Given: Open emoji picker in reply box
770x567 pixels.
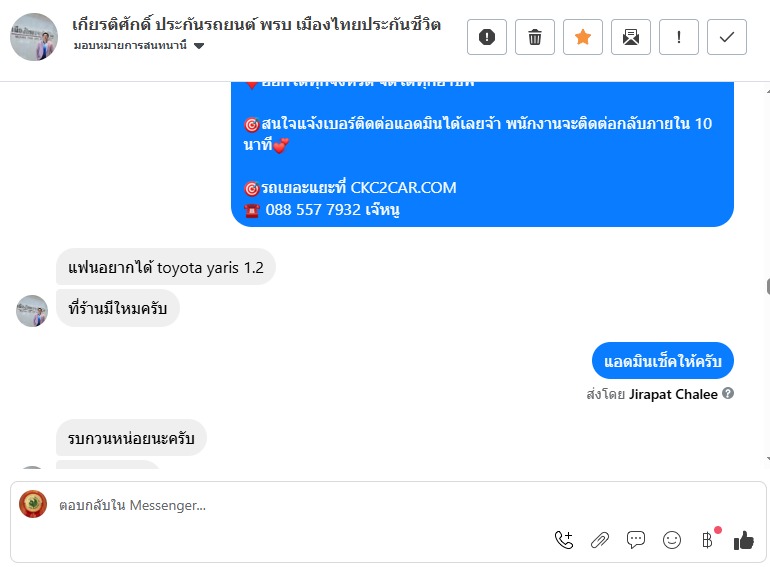Looking at the screenshot, I should click(x=672, y=540).
